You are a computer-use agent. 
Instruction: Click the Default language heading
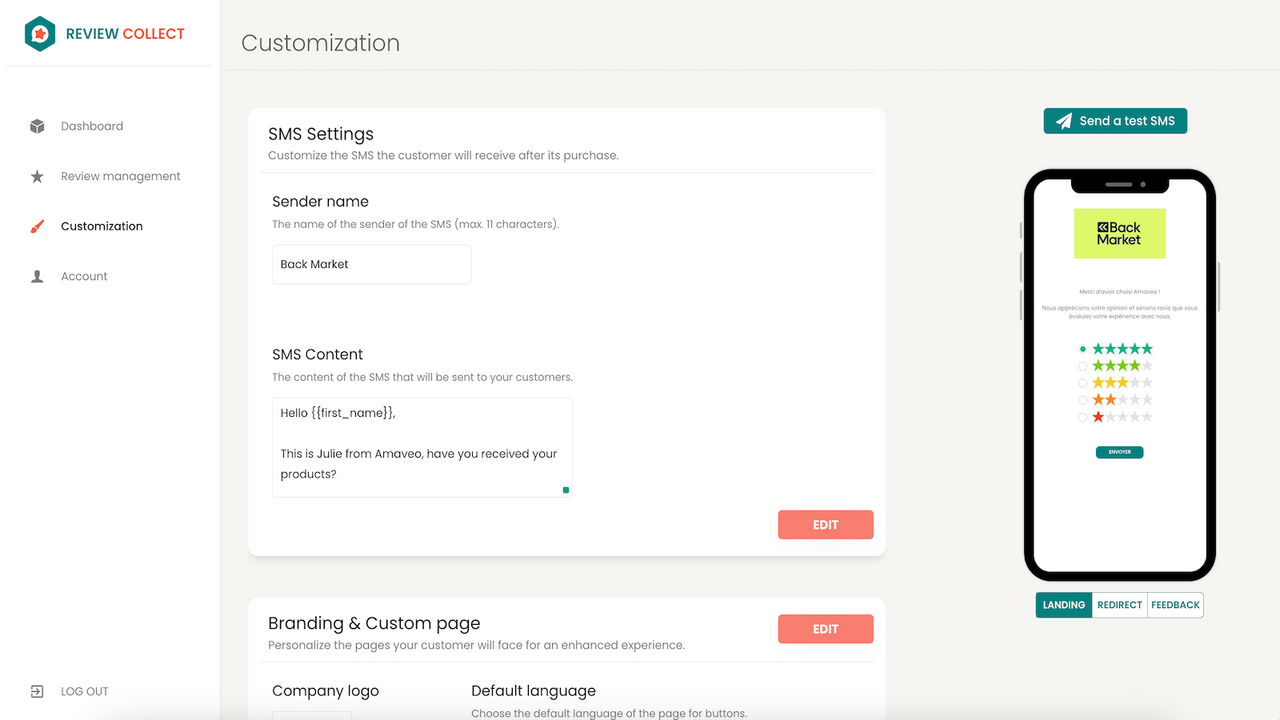click(x=533, y=691)
